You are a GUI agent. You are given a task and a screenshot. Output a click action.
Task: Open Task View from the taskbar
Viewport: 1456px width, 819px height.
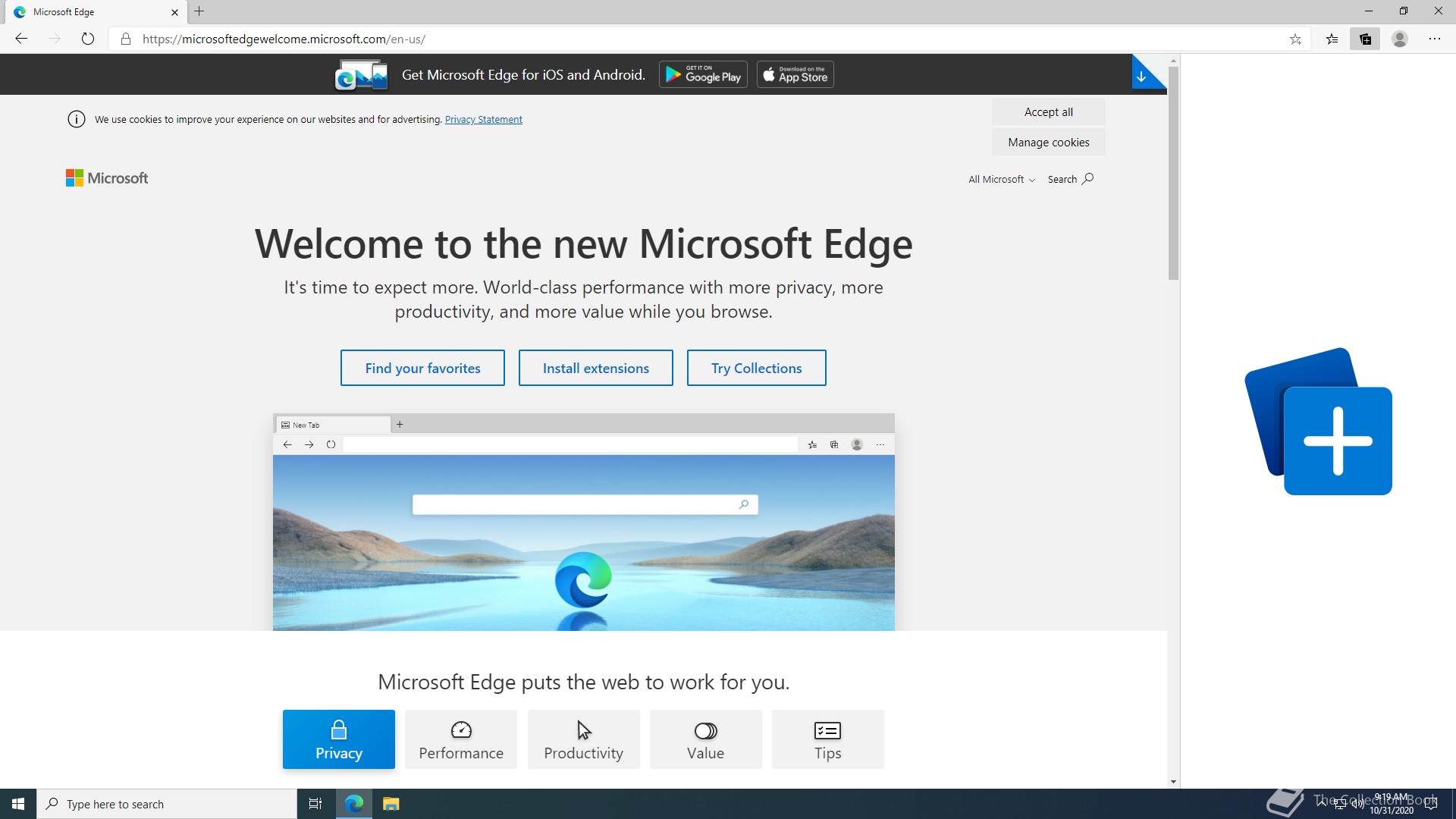[315, 804]
